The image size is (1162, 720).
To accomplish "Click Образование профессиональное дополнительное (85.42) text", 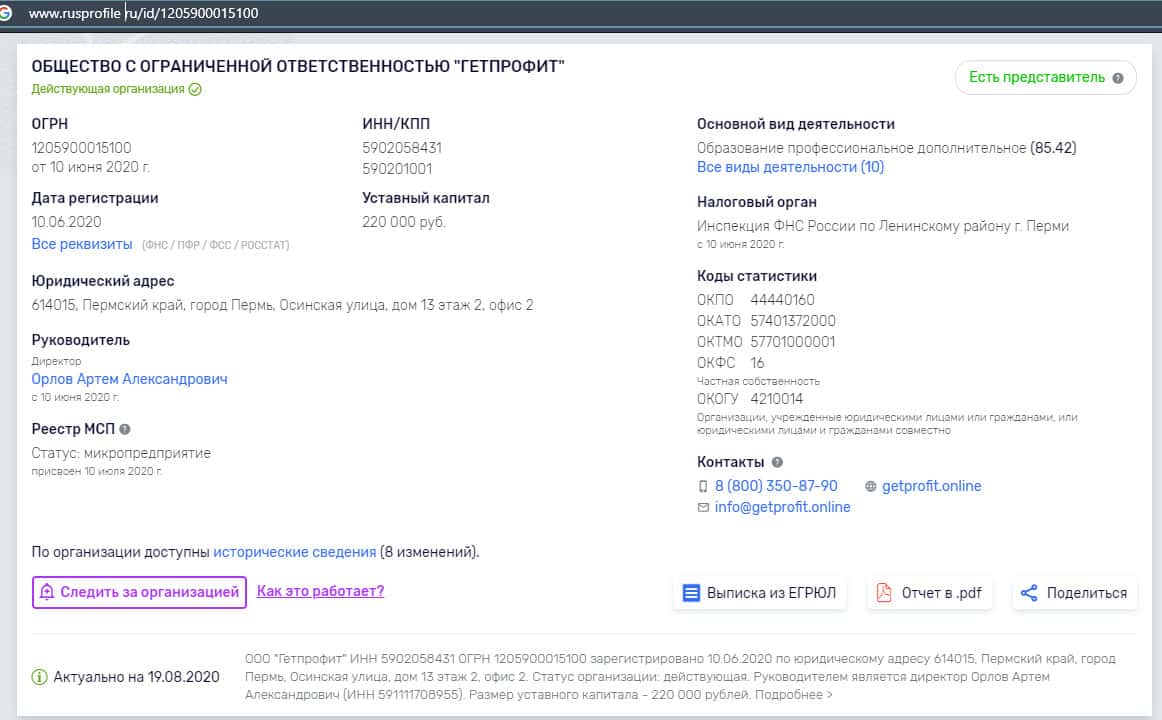I will [886, 148].
